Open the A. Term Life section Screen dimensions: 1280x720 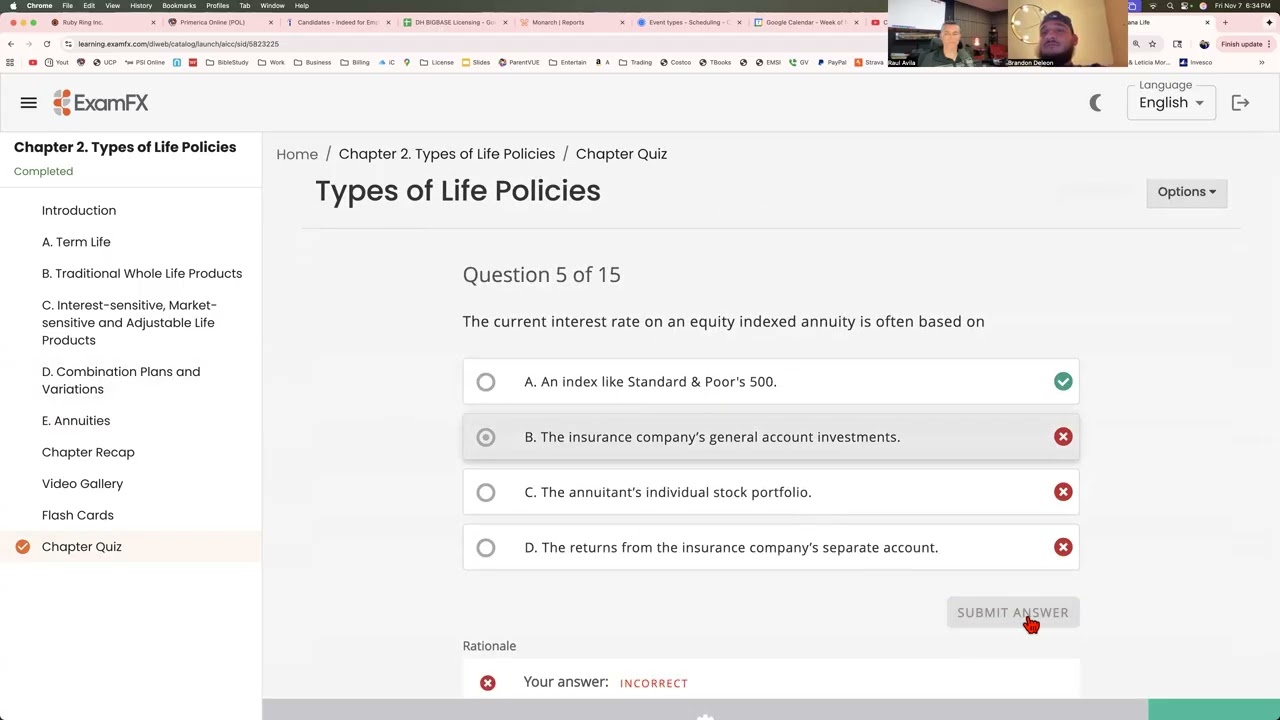pos(76,242)
